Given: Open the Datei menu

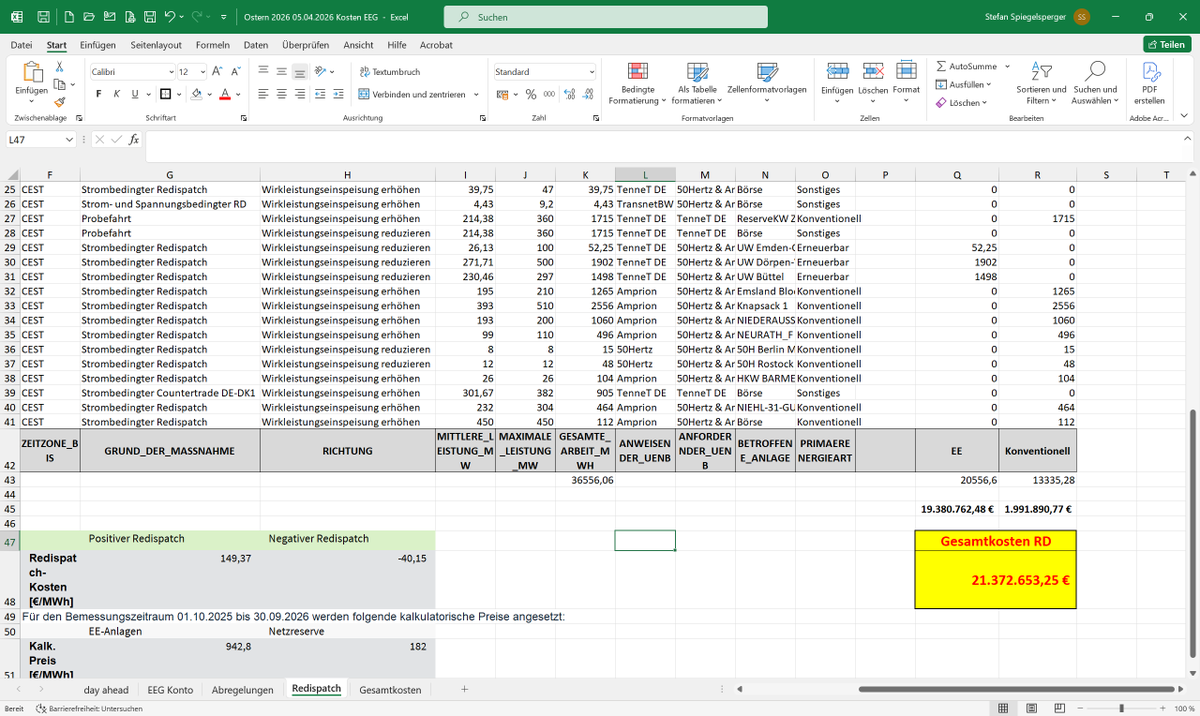Looking at the screenshot, I should click(x=21, y=45).
